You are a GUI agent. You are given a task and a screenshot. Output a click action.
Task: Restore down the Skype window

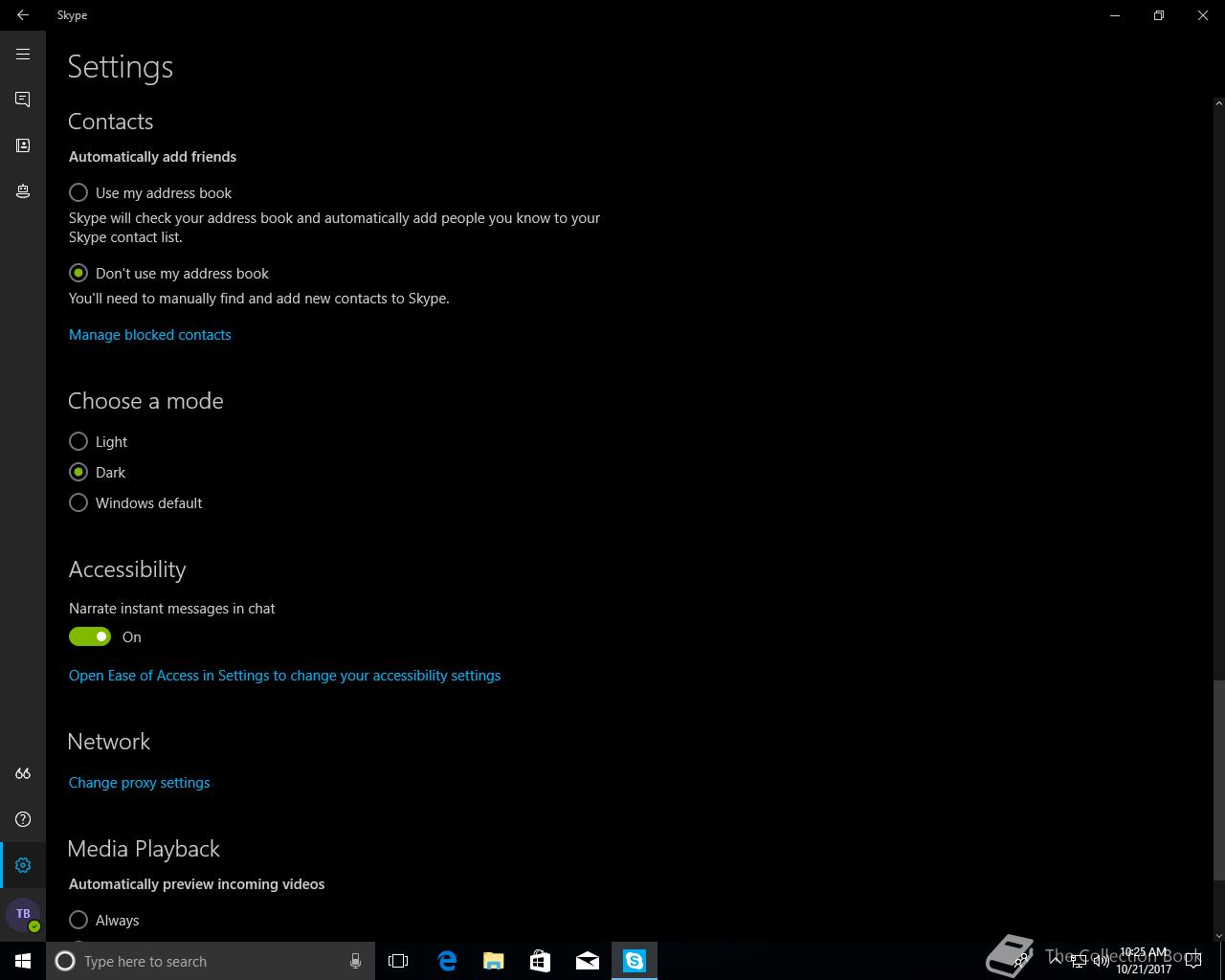click(x=1159, y=15)
